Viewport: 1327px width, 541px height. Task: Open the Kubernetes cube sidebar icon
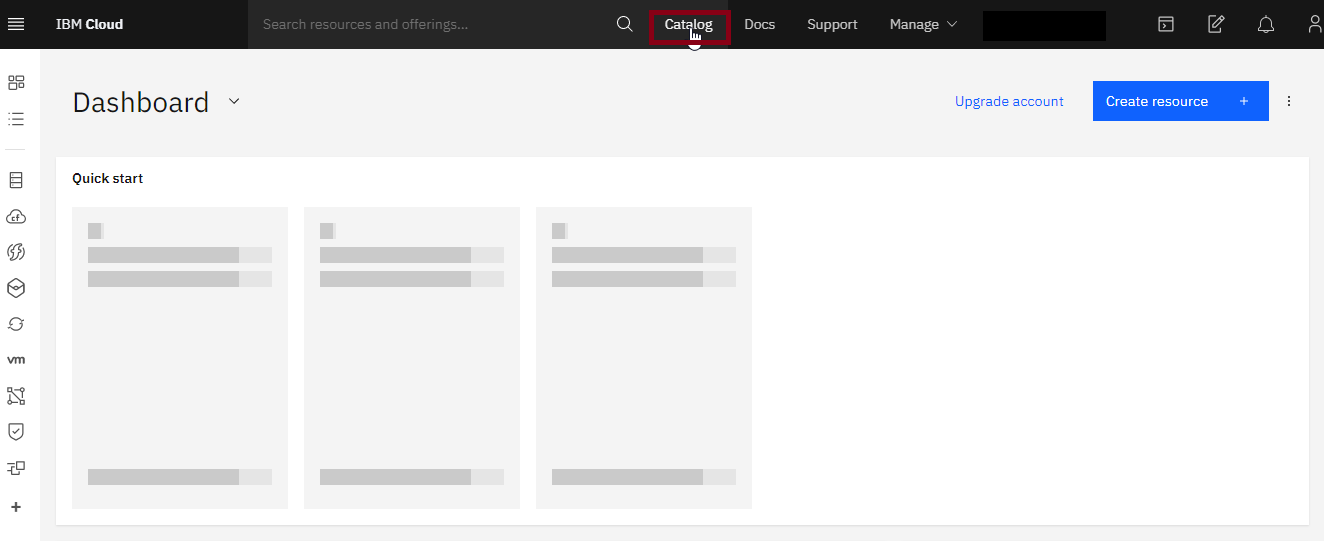click(16, 288)
